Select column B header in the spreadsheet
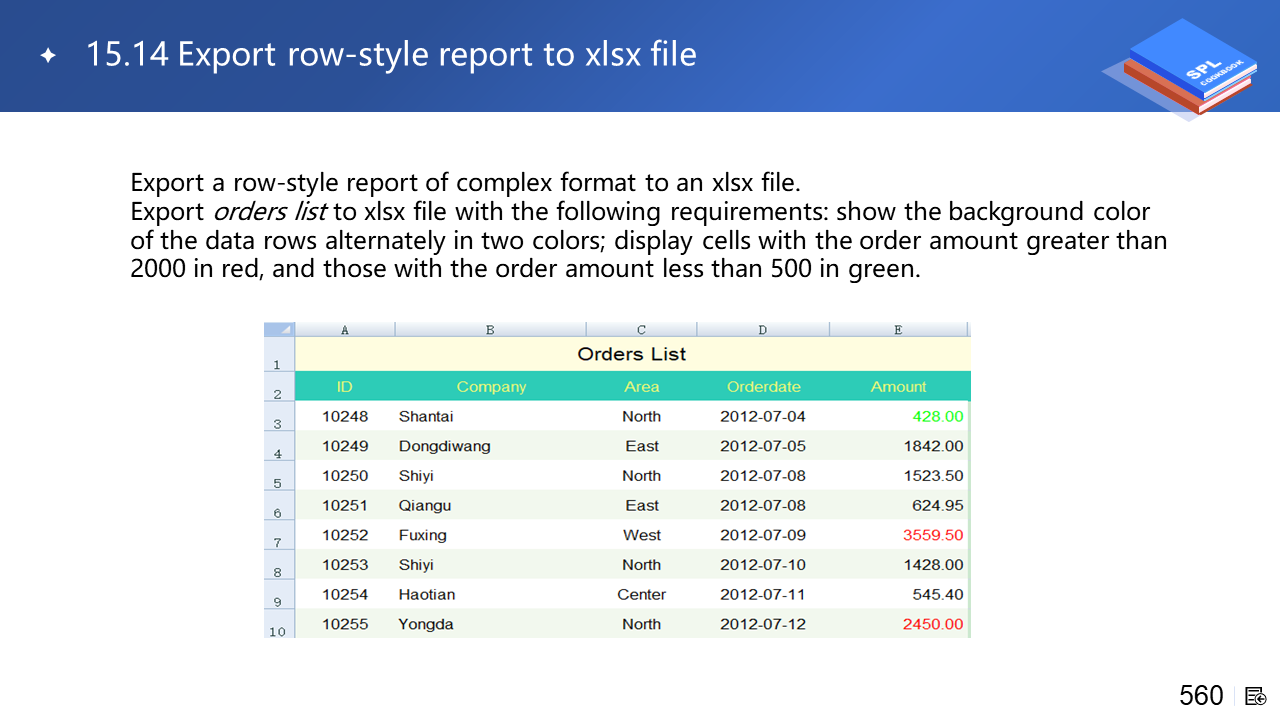Screen dimensions: 1280x720 [490, 330]
